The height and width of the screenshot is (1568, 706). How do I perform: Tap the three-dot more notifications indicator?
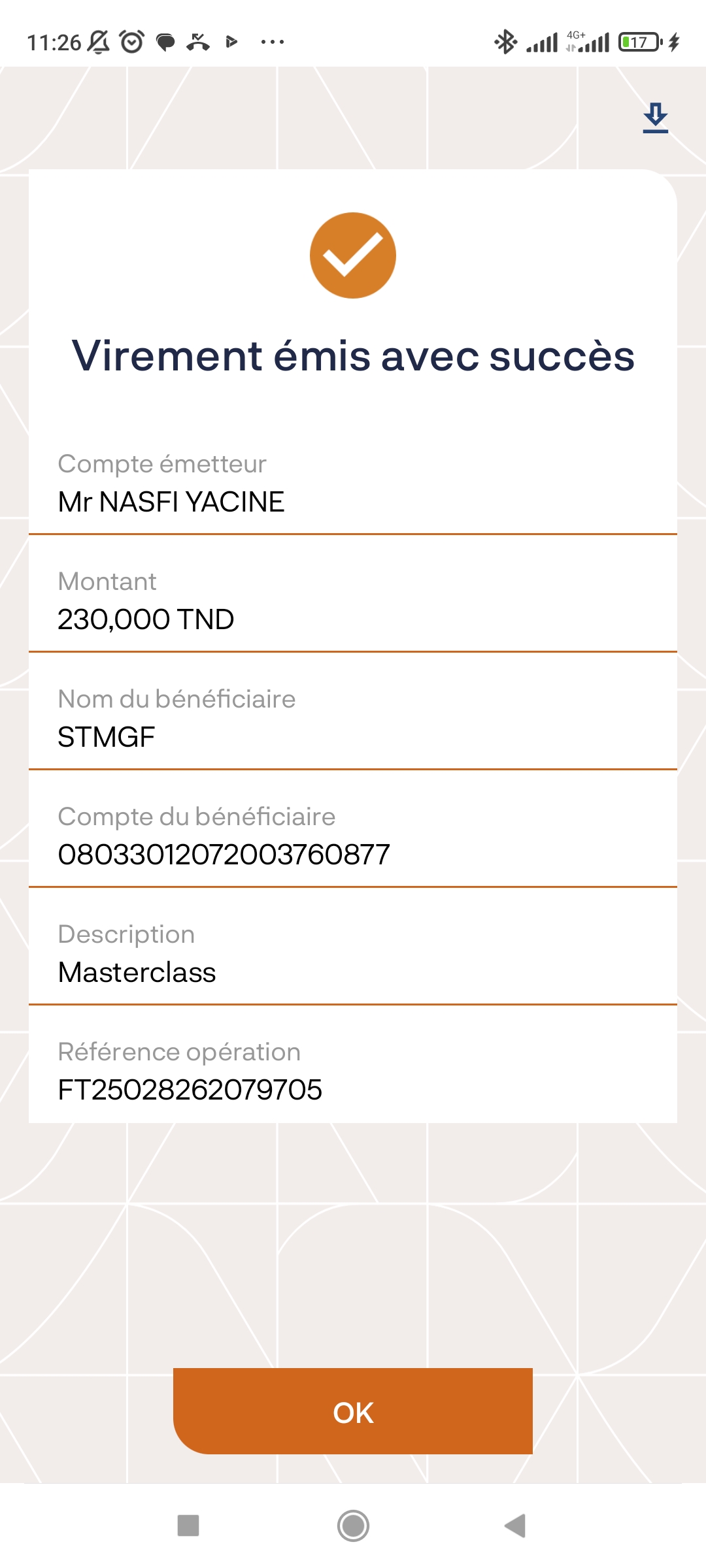(272, 42)
